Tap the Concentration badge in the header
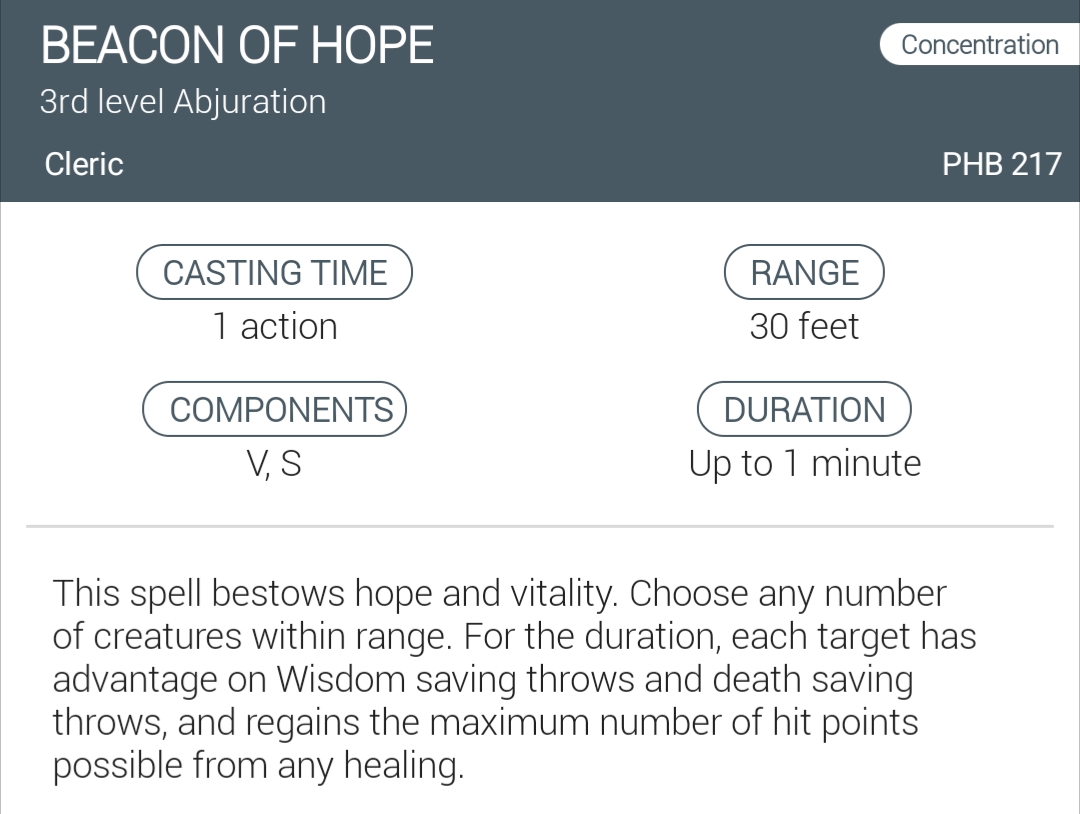The image size is (1080, 814). [x=978, y=45]
